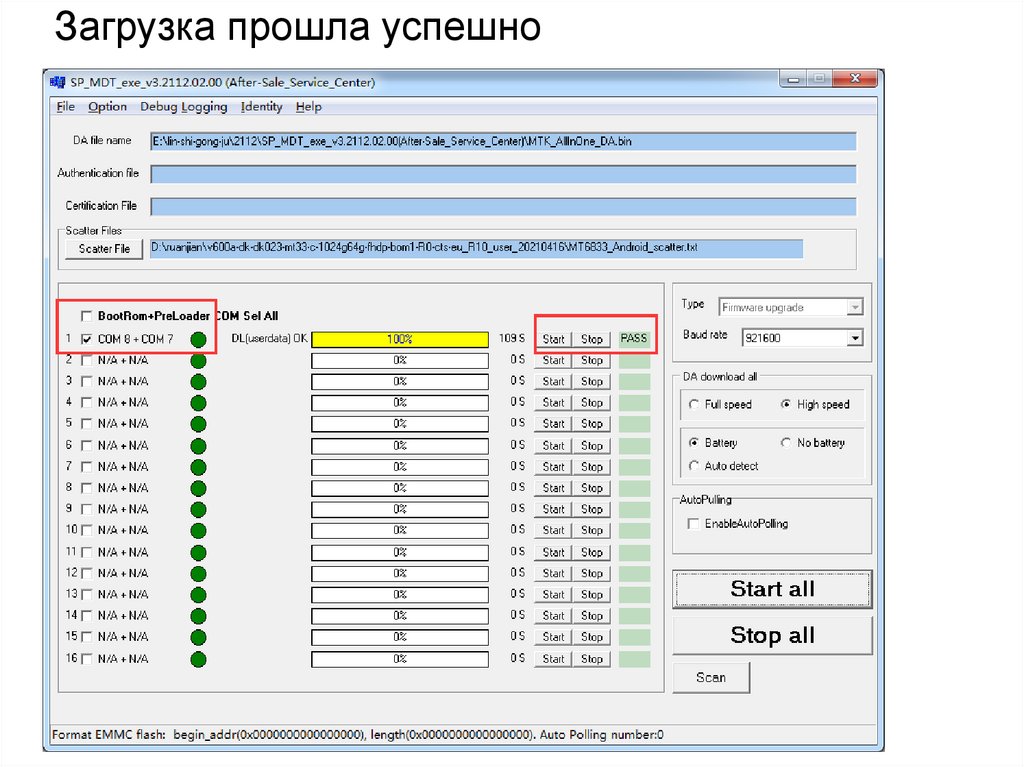Open the Option menu
This screenshot has height=767, width=1024.
(108, 106)
